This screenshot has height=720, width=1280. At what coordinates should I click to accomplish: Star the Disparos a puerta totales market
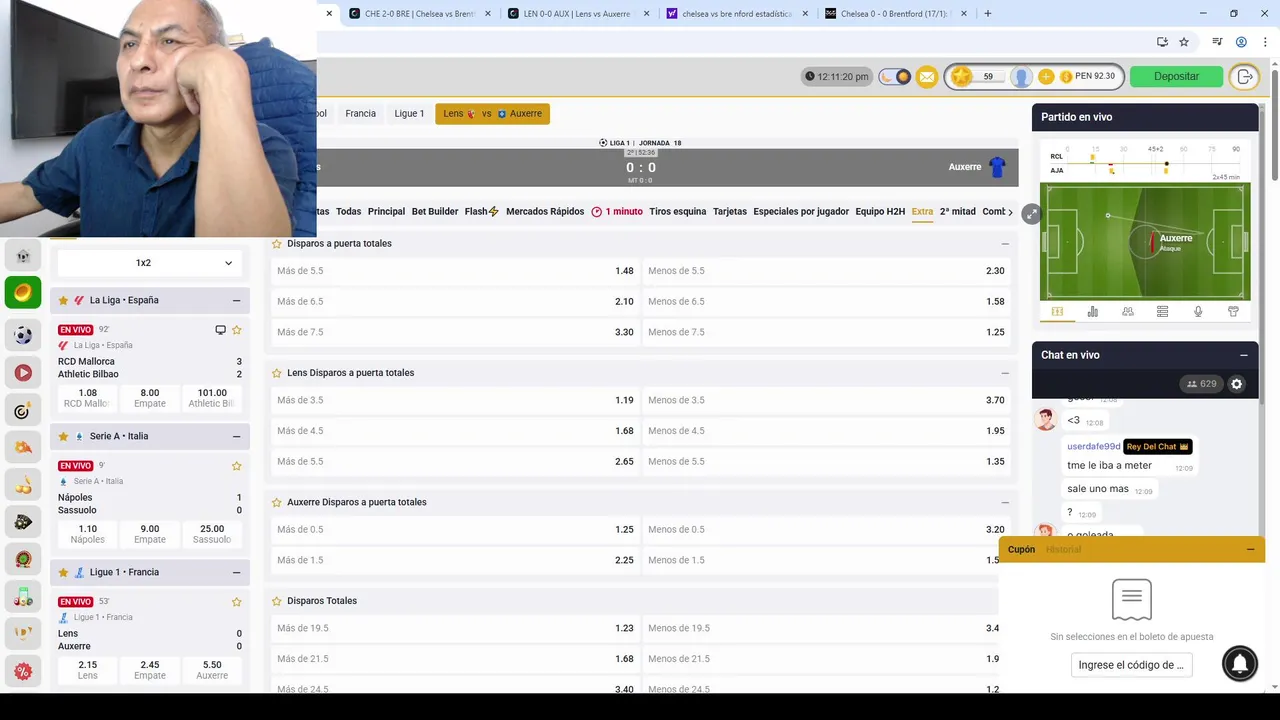pyautogui.click(x=277, y=243)
